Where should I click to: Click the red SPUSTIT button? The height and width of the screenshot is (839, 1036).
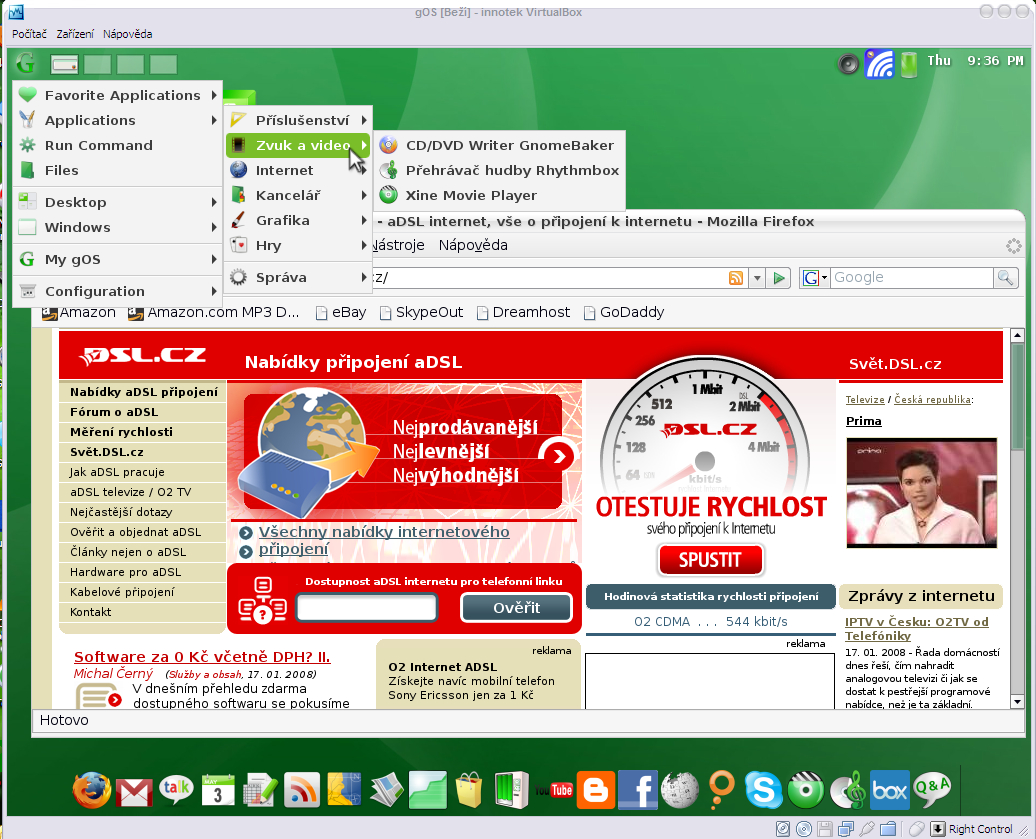[710, 560]
